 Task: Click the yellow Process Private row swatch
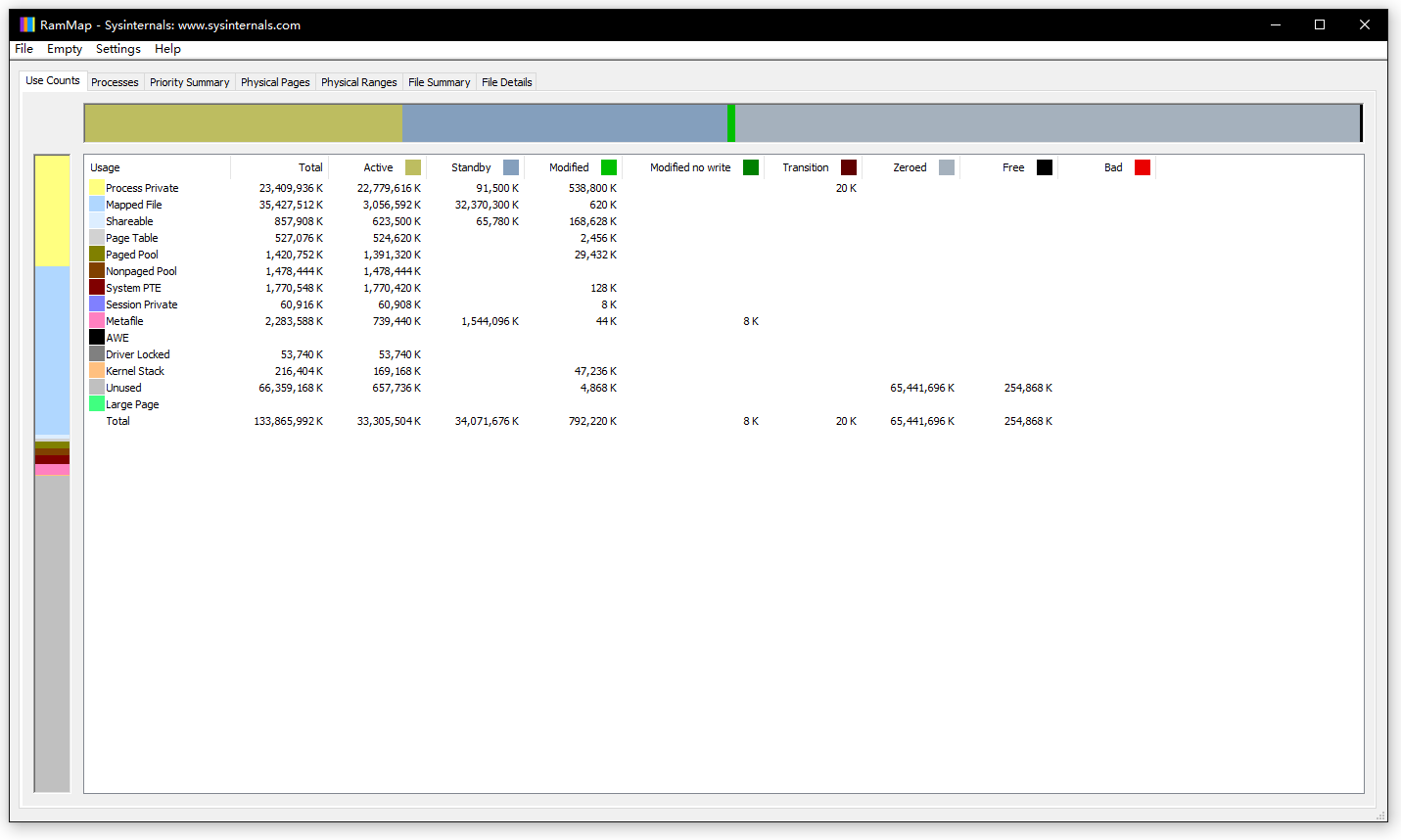point(97,188)
